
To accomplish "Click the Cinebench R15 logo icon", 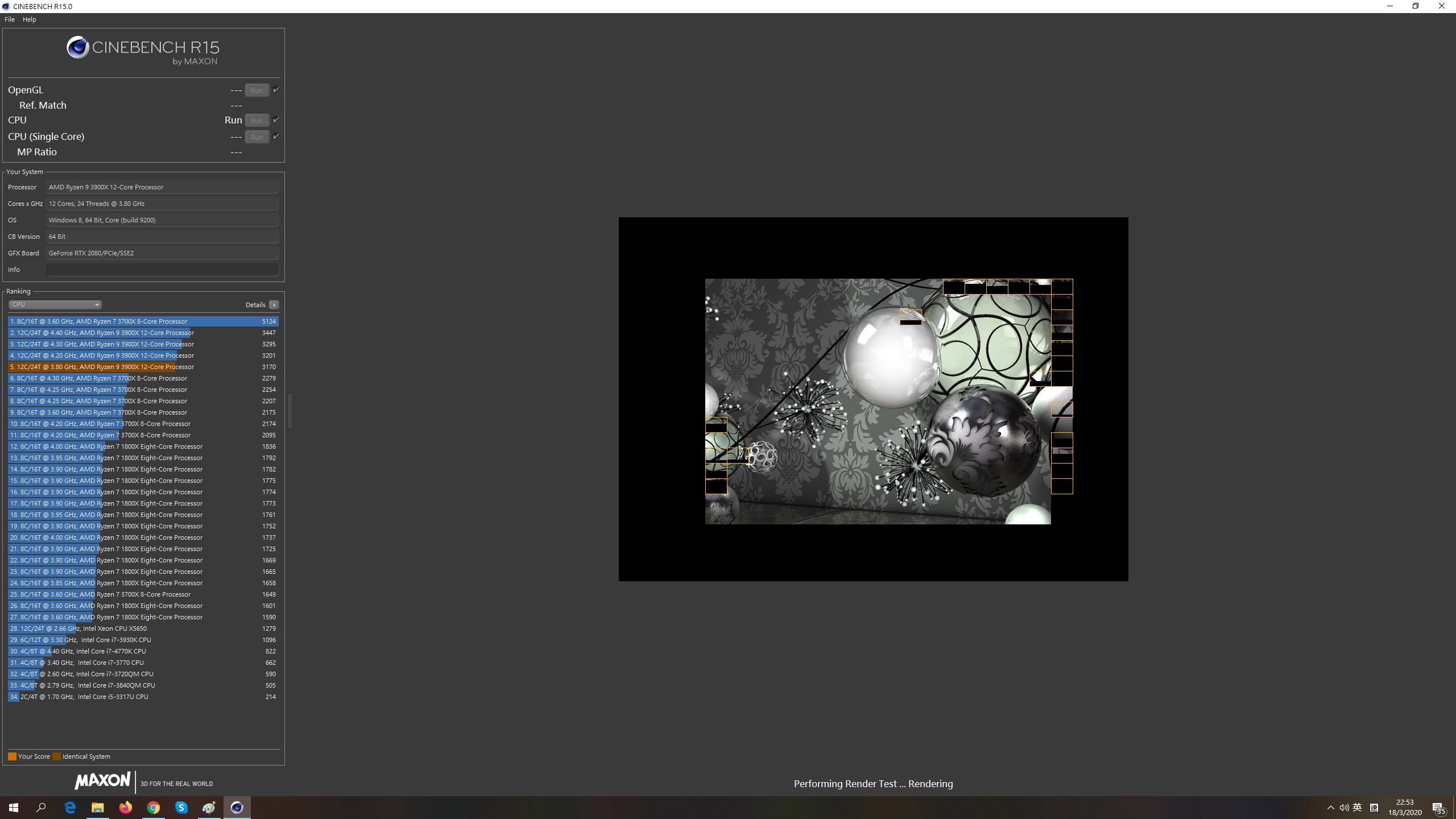I will tap(78, 48).
